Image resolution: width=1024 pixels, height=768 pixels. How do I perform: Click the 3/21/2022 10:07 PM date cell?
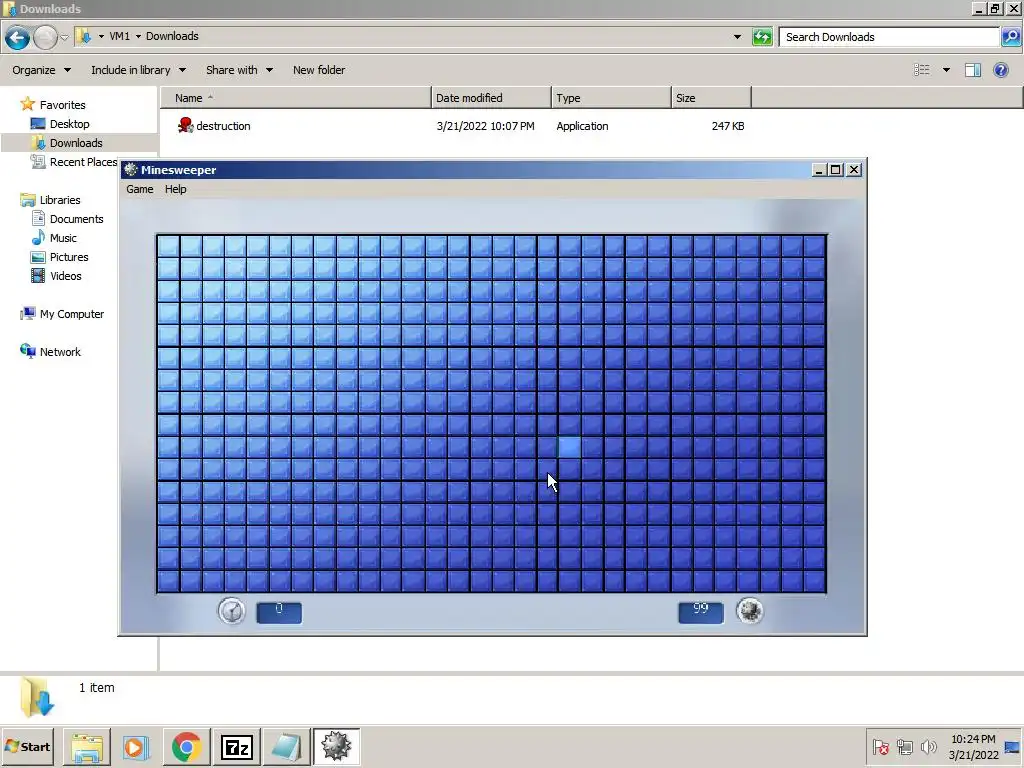485,126
